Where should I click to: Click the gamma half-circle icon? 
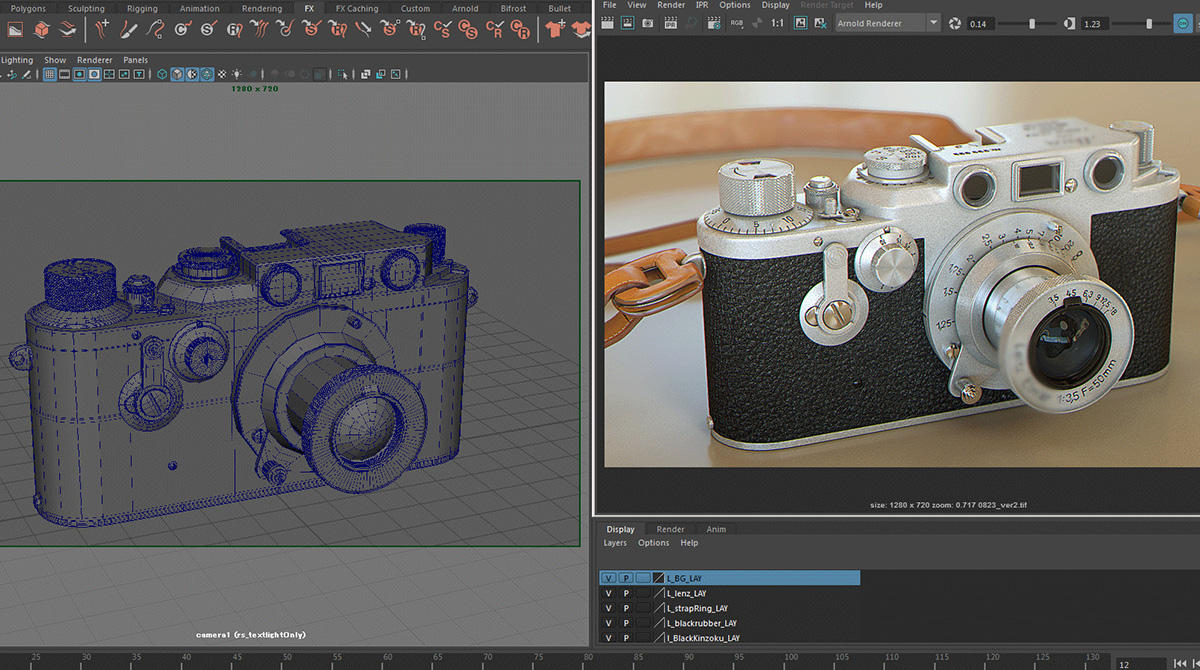pos(1071,23)
